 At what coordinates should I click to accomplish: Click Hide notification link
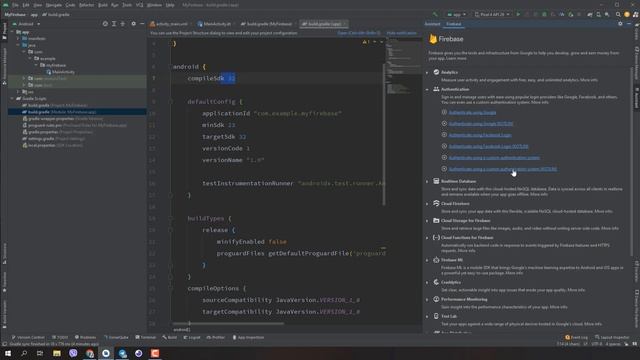[x=401, y=33]
